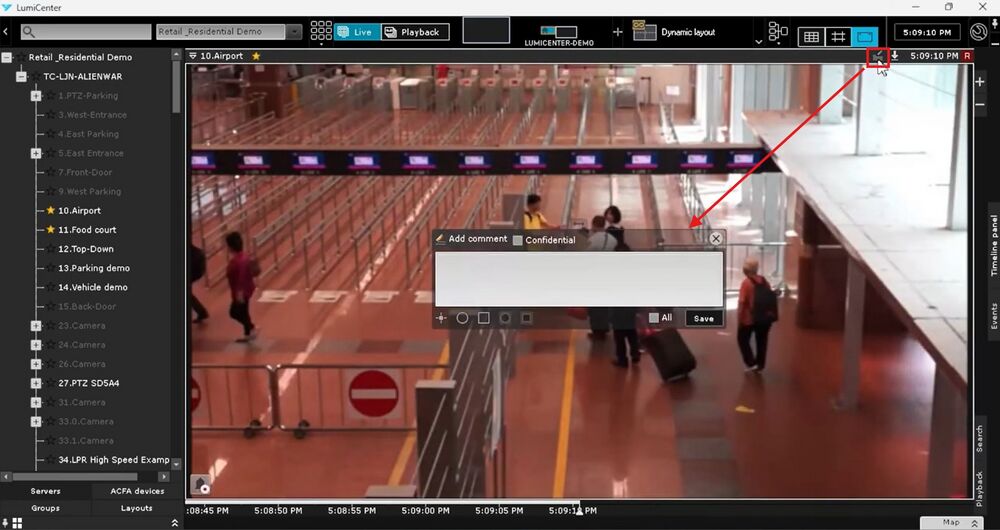Collapse the TC-LJN-ALIENWAR server node
The width and height of the screenshot is (1000, 530).
21,76
